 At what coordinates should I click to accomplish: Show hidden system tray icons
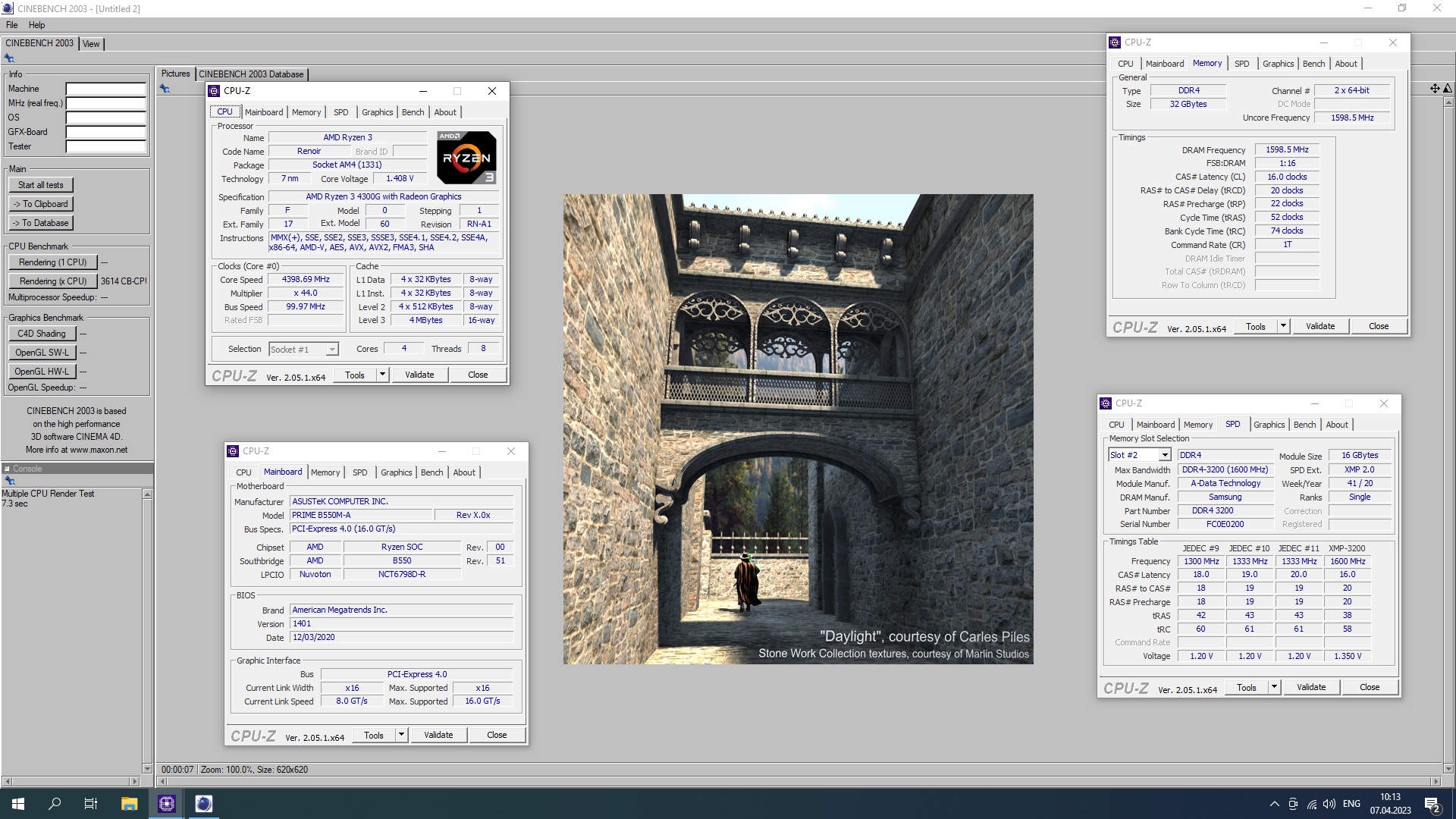pos(1274,804)
